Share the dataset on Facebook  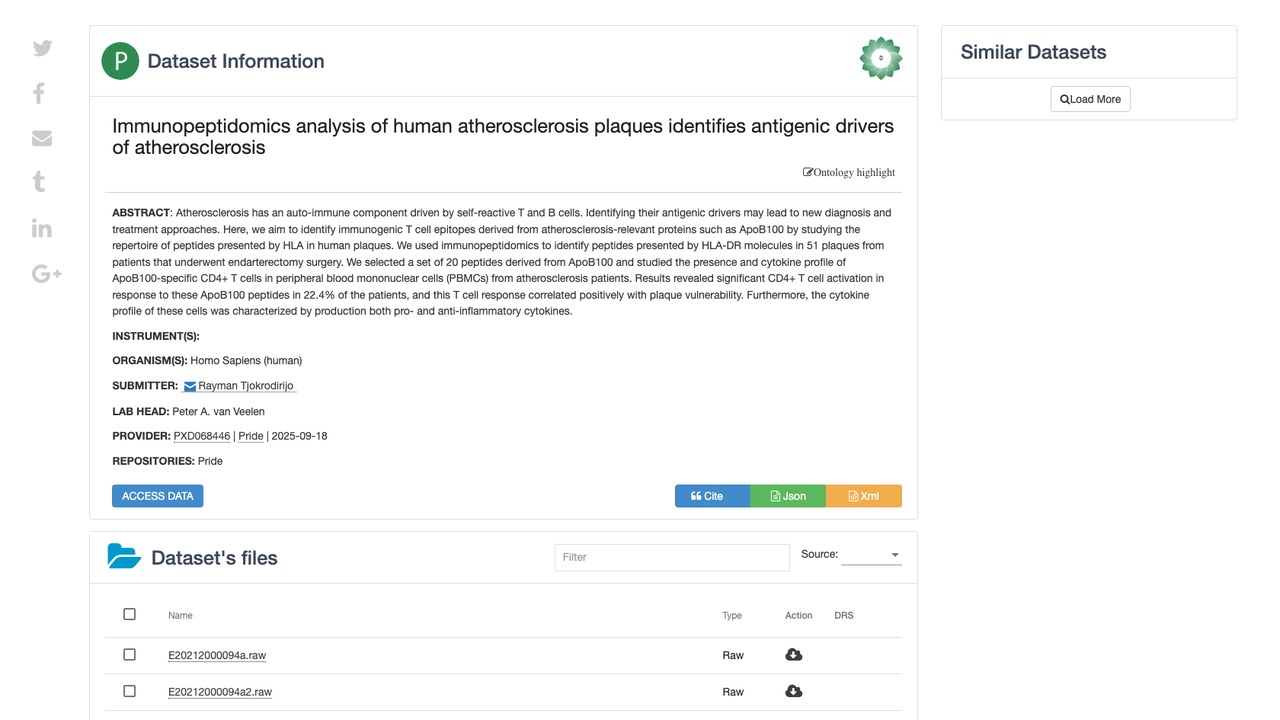[39, 93]
